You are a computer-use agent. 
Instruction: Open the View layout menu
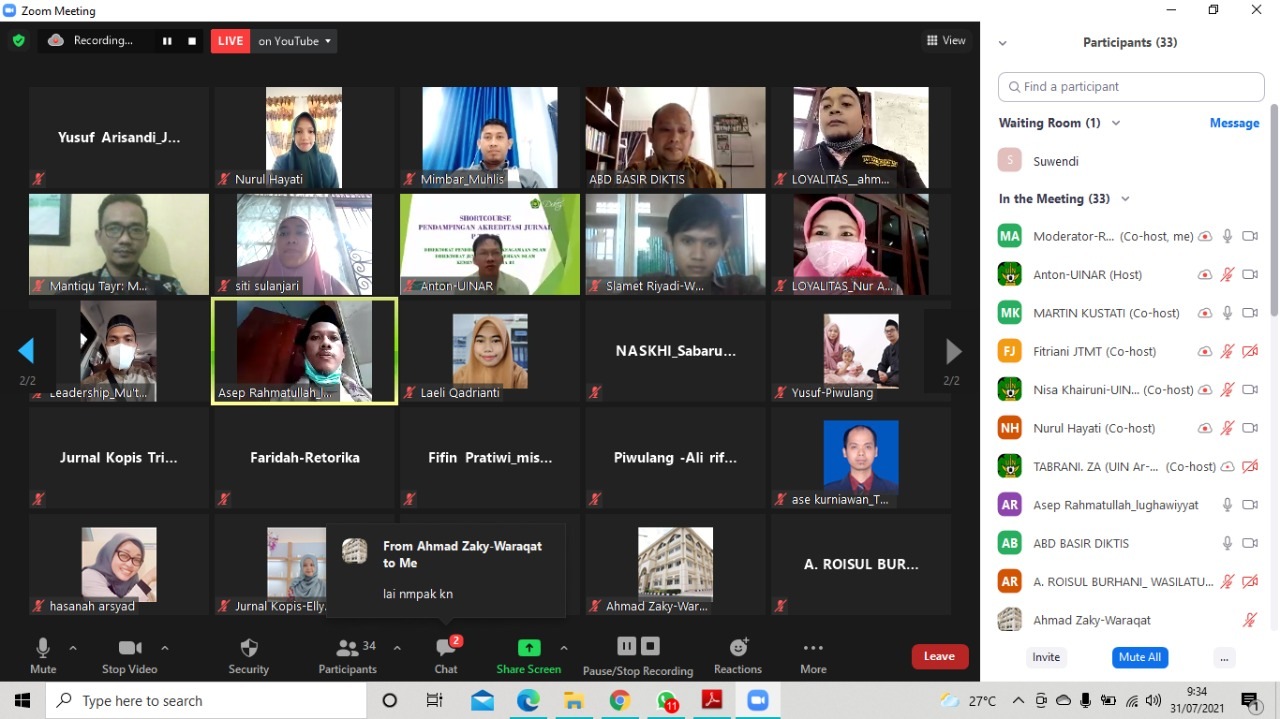click(946, 41)
